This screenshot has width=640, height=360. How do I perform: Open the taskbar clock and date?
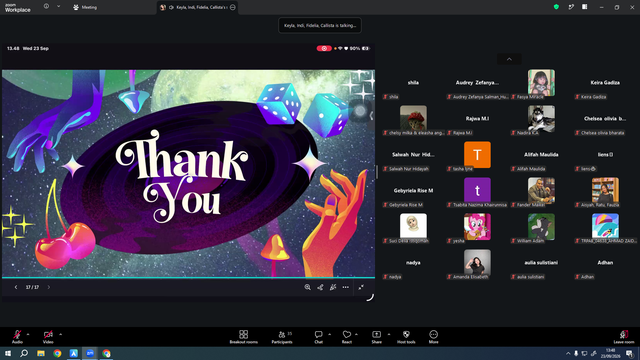click(x=610, y=353)
